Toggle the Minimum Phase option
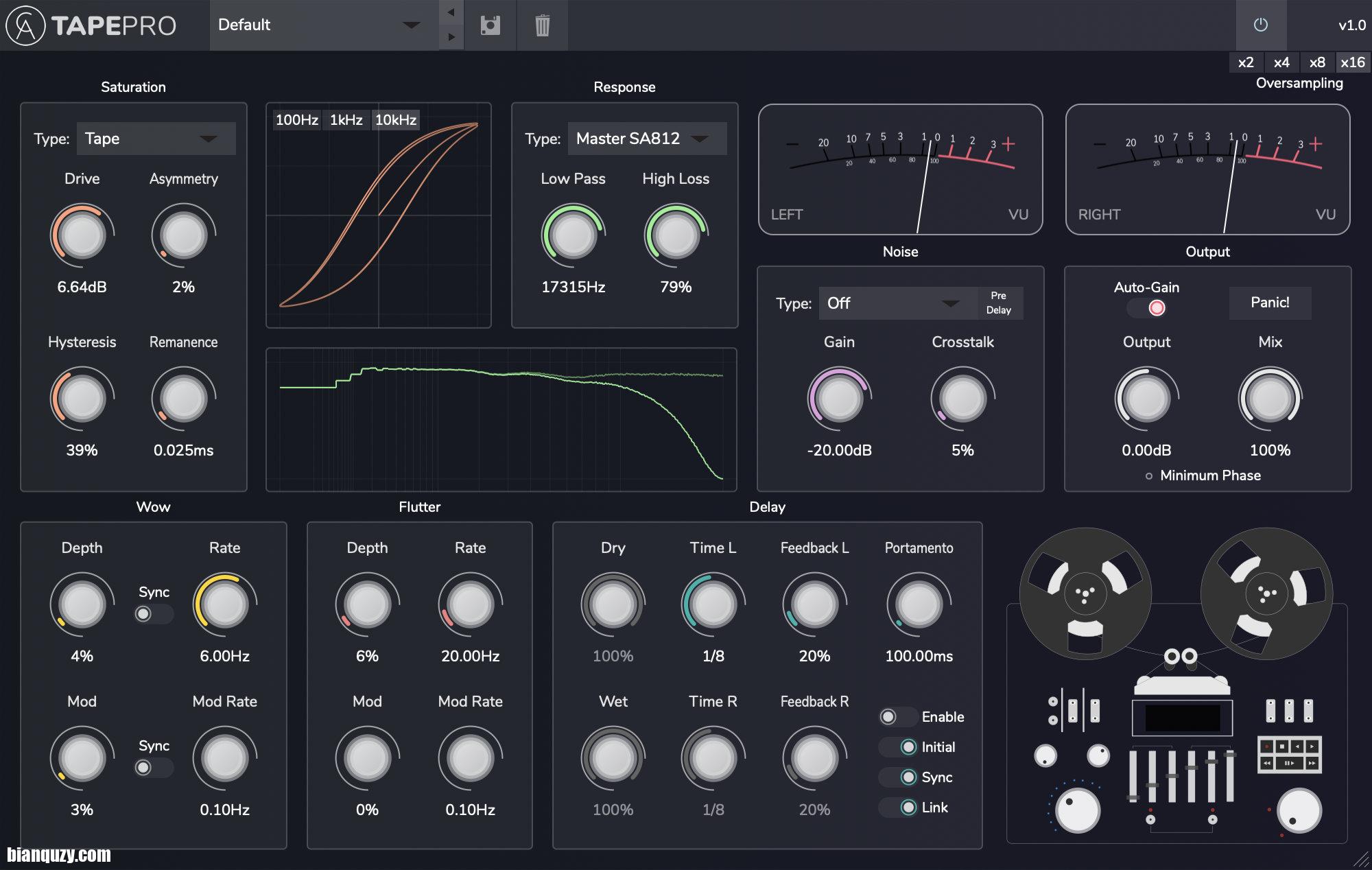Viewport: 1372px width, 870px height. (x=1204, y=475)
